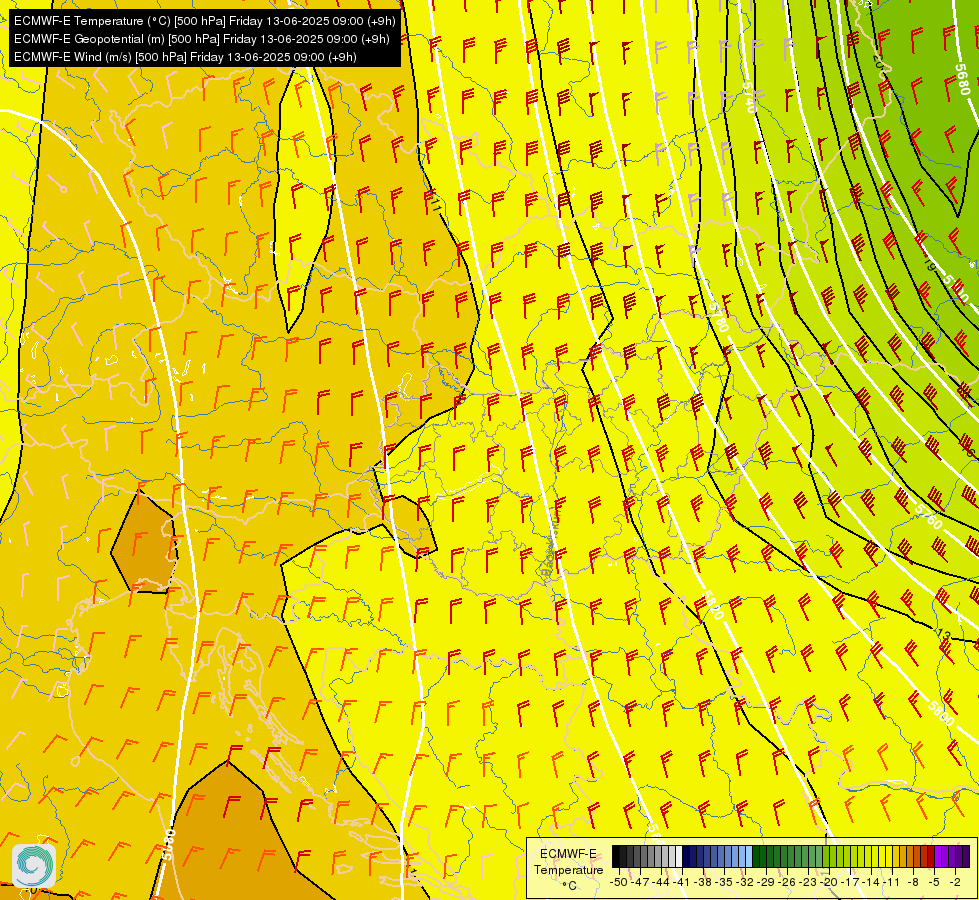Click the -8 legend tick label

click(x=913, y=882)
